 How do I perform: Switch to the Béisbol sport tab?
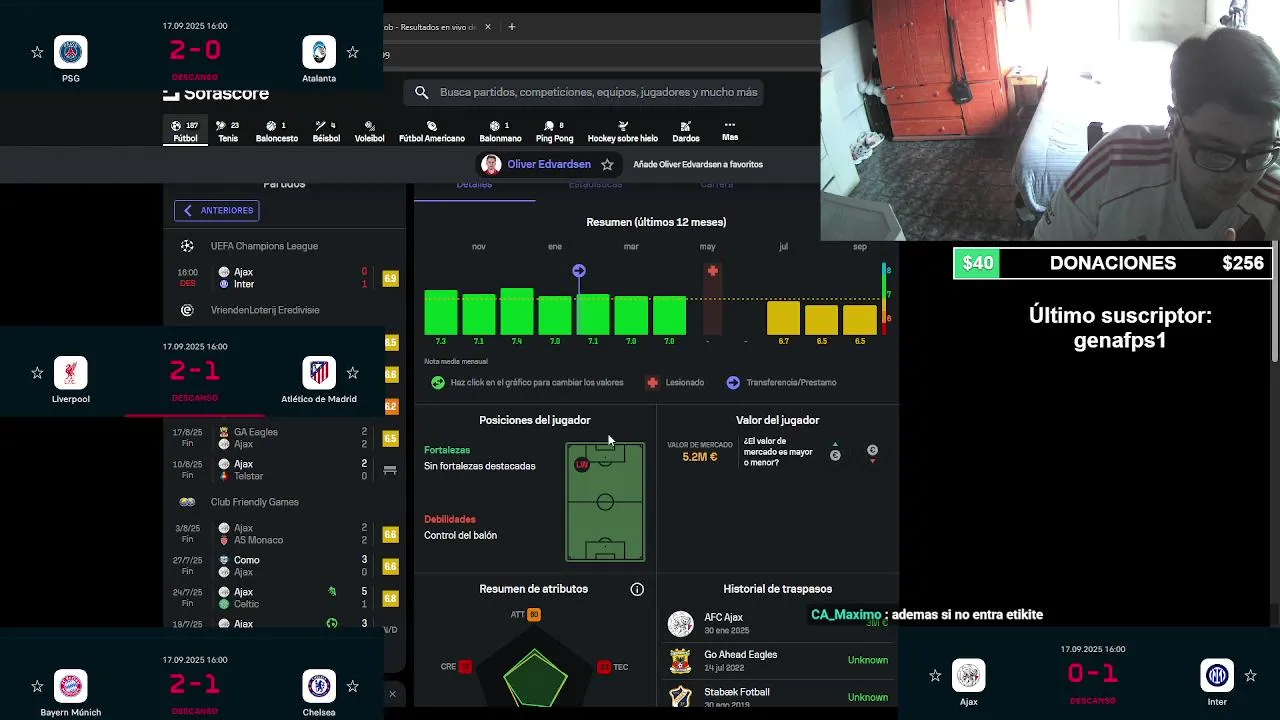click(x=326, y=132)
